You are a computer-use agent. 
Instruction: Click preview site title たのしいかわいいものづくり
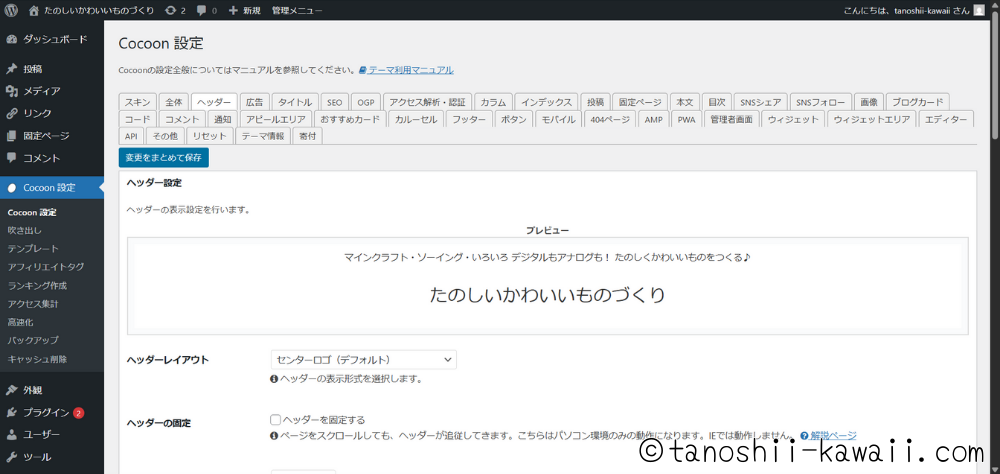click(548, 295)
